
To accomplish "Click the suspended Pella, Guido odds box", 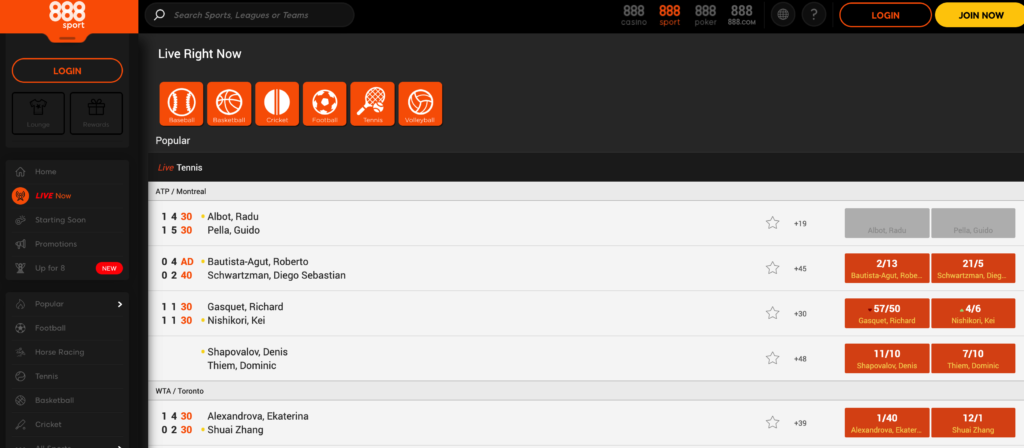I will point(973,223).
